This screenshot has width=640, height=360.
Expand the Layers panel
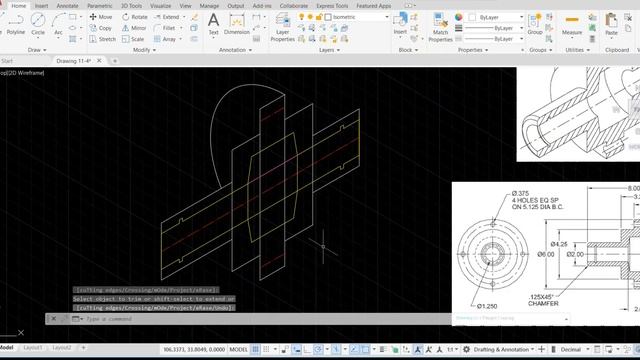tap(329, 50)
